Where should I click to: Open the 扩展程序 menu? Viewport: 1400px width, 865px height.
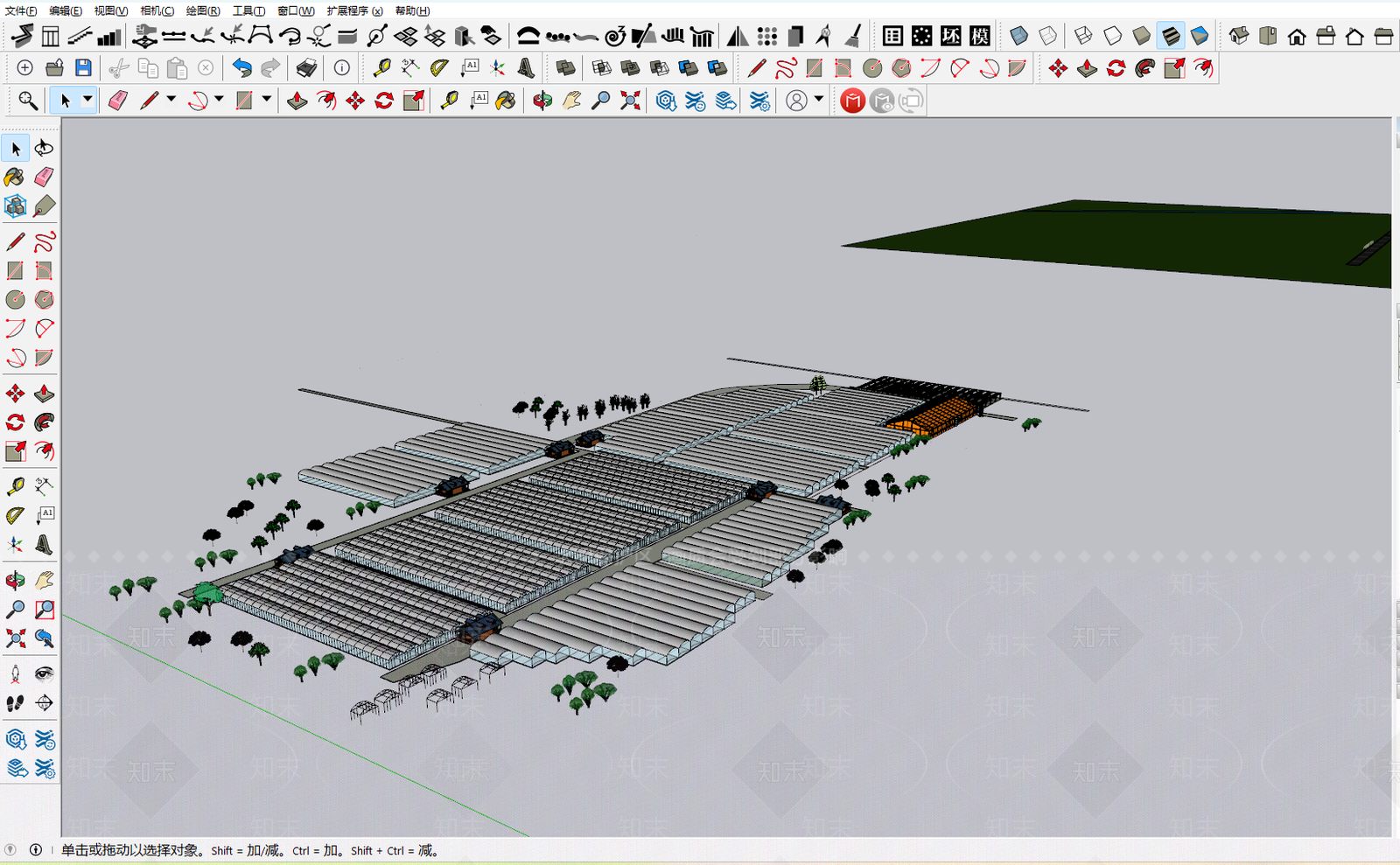354,10
